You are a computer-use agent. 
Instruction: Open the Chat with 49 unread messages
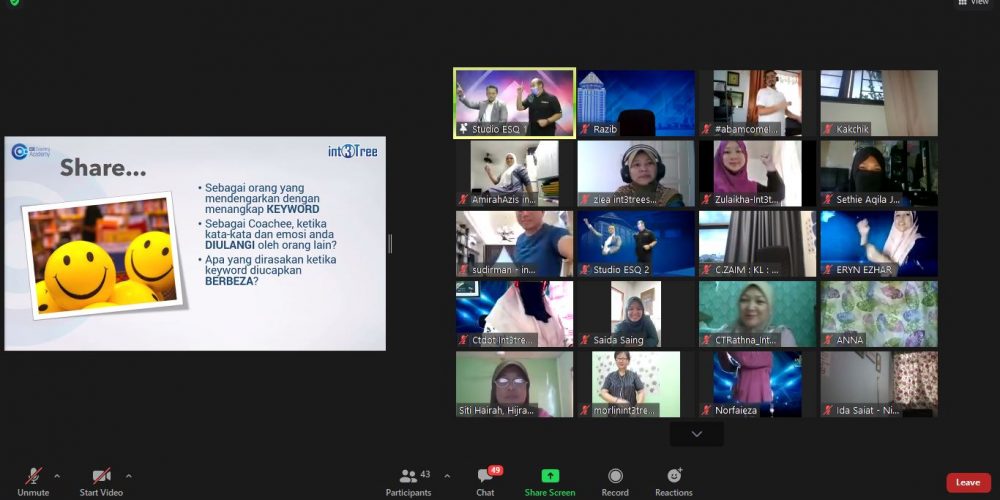coord(485,477)
